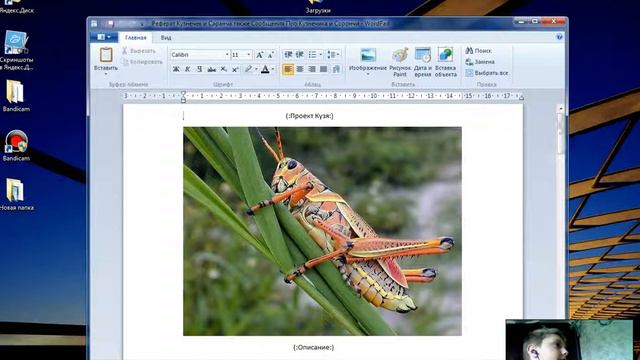Image resolution: width=640 pixels, height=360 pixels.
Task: Justify paragraph text
Action: click(x=324, y=69)
